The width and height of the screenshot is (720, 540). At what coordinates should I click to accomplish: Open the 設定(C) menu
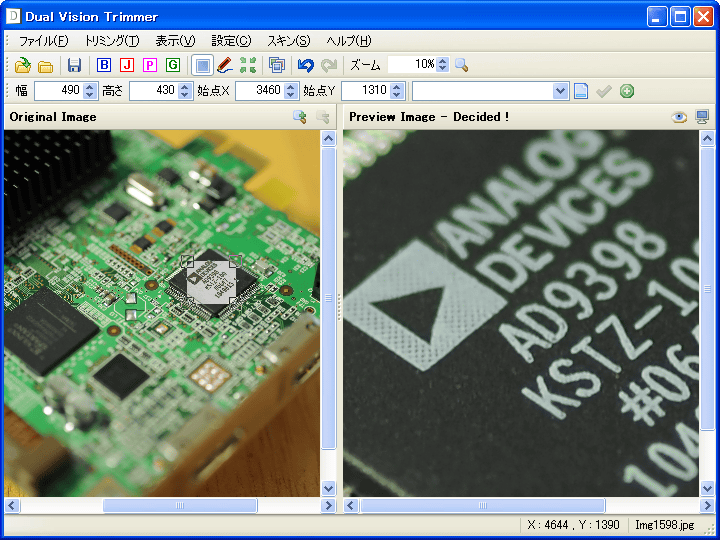tap(231, 41)
